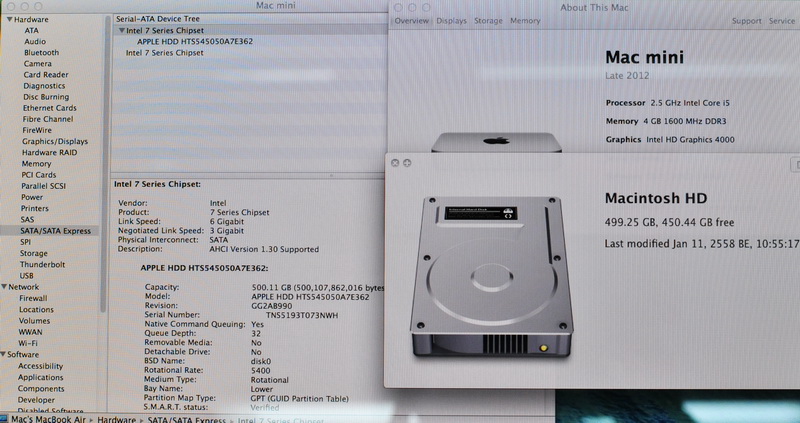The width and height of the screenshot is (800, 423).
Task: Select Volumes under Network
Action: click(34, 321)
